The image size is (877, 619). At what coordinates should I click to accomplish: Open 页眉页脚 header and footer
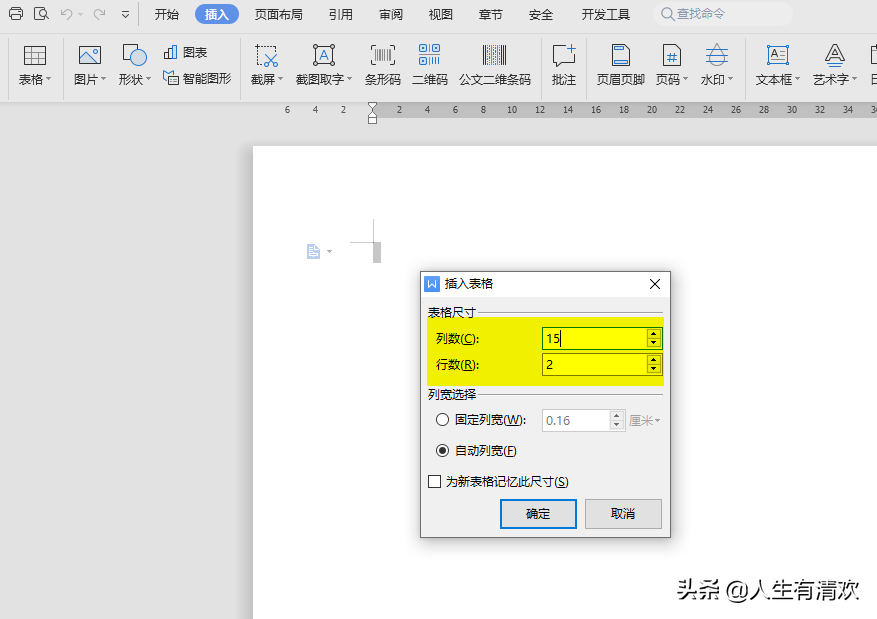620,65
